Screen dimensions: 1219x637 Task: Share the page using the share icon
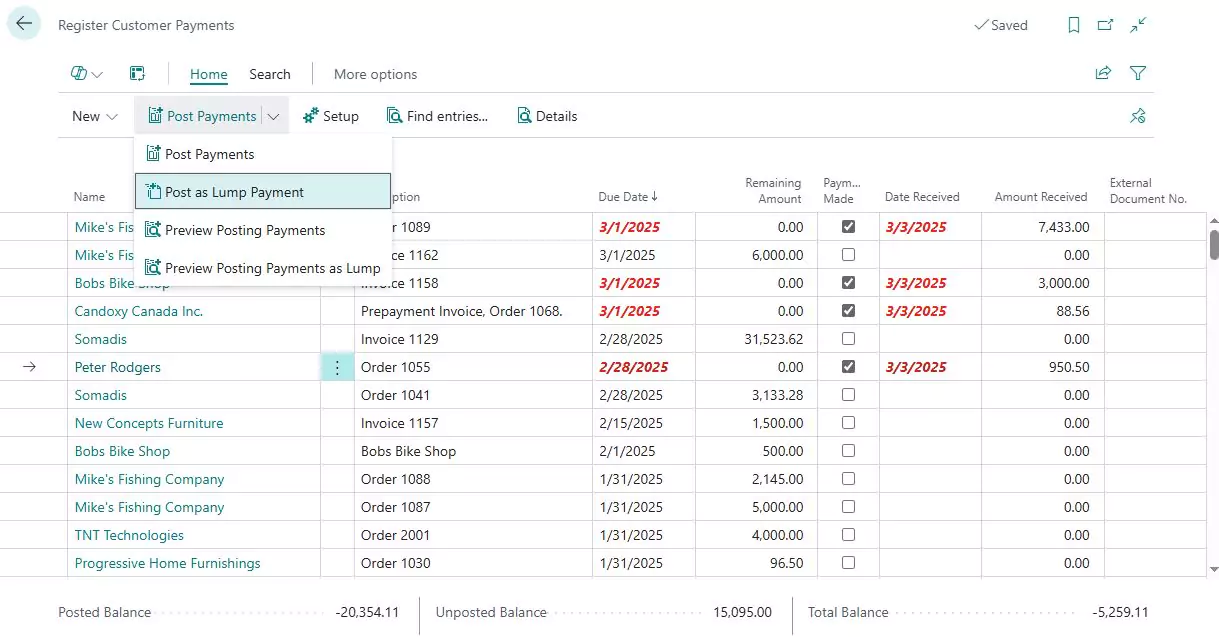(1103, 73)
